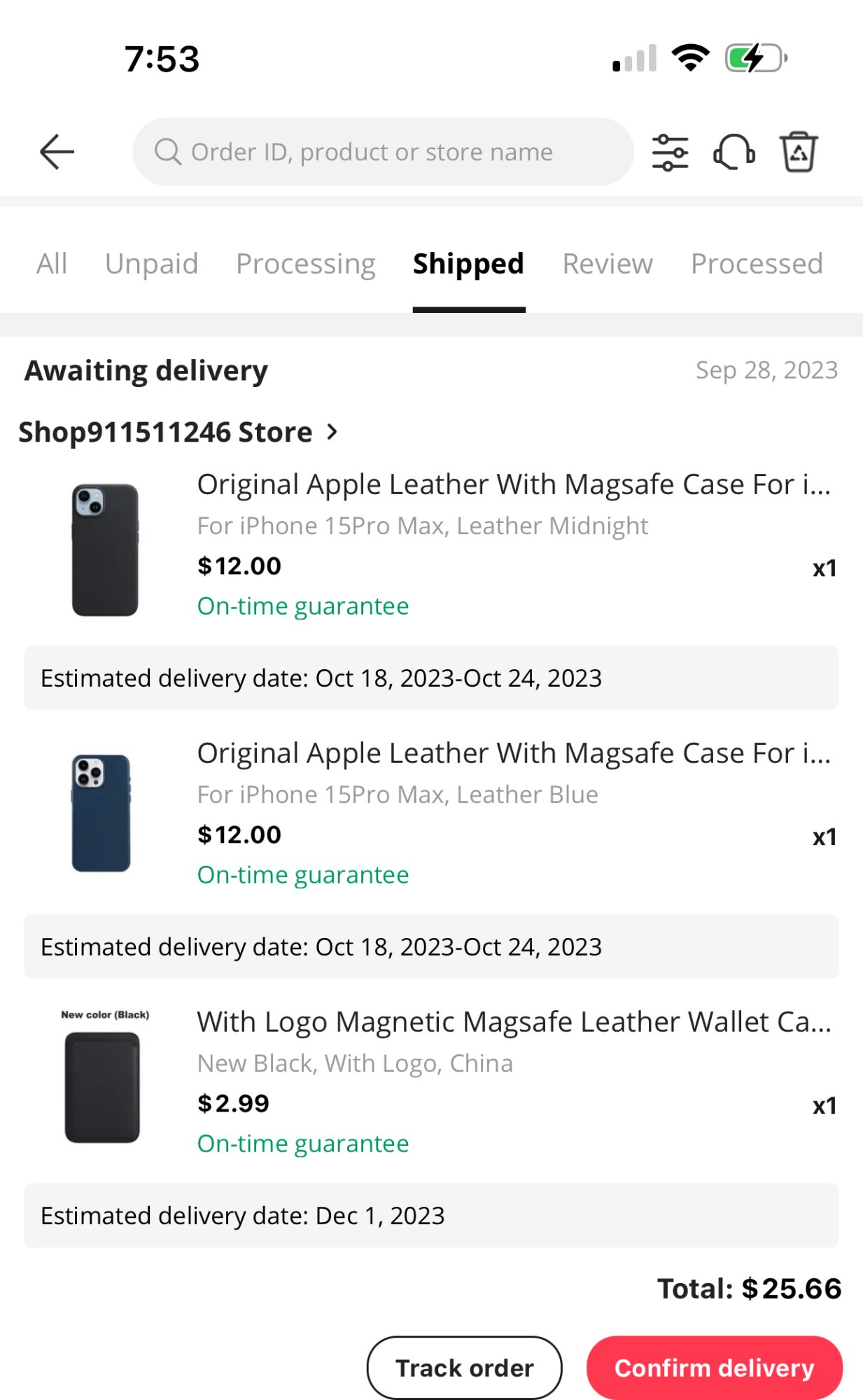
Task: Open the Processing orders tab
Action: click(x=306, y=264)
